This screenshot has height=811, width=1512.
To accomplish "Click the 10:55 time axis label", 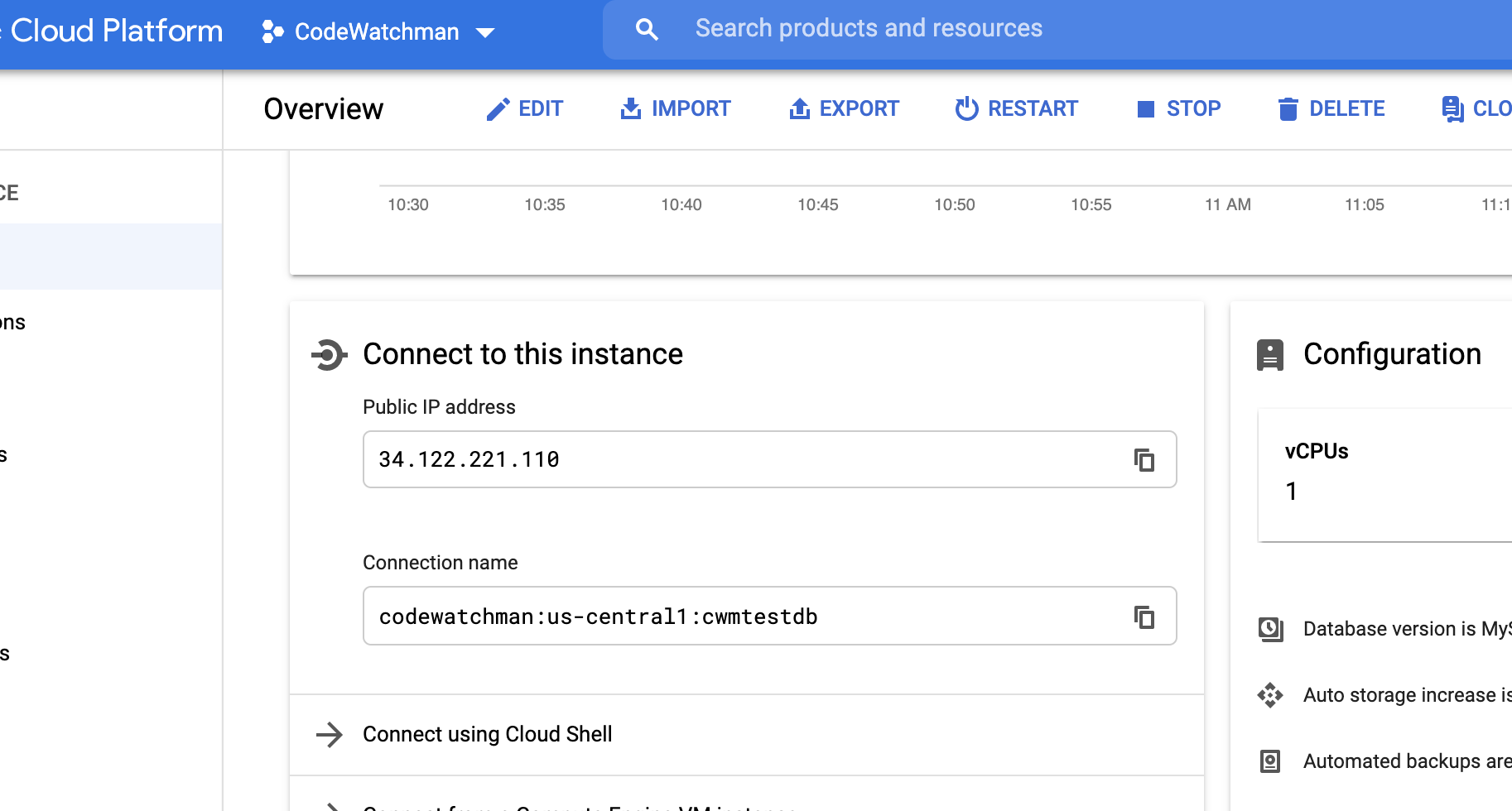I will tap(1091, 204).
